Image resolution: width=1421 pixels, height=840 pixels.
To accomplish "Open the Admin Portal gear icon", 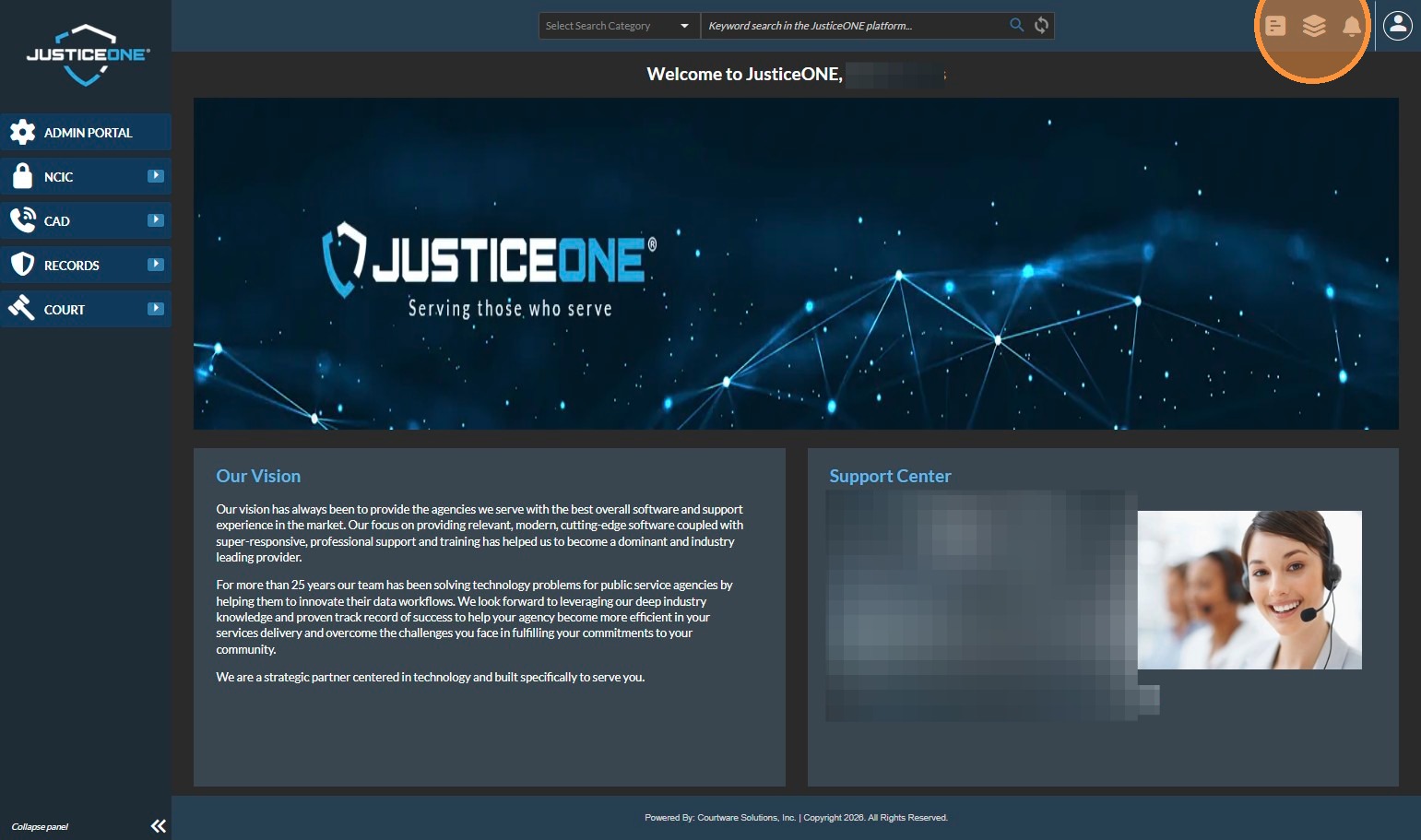I will (22, 132).
